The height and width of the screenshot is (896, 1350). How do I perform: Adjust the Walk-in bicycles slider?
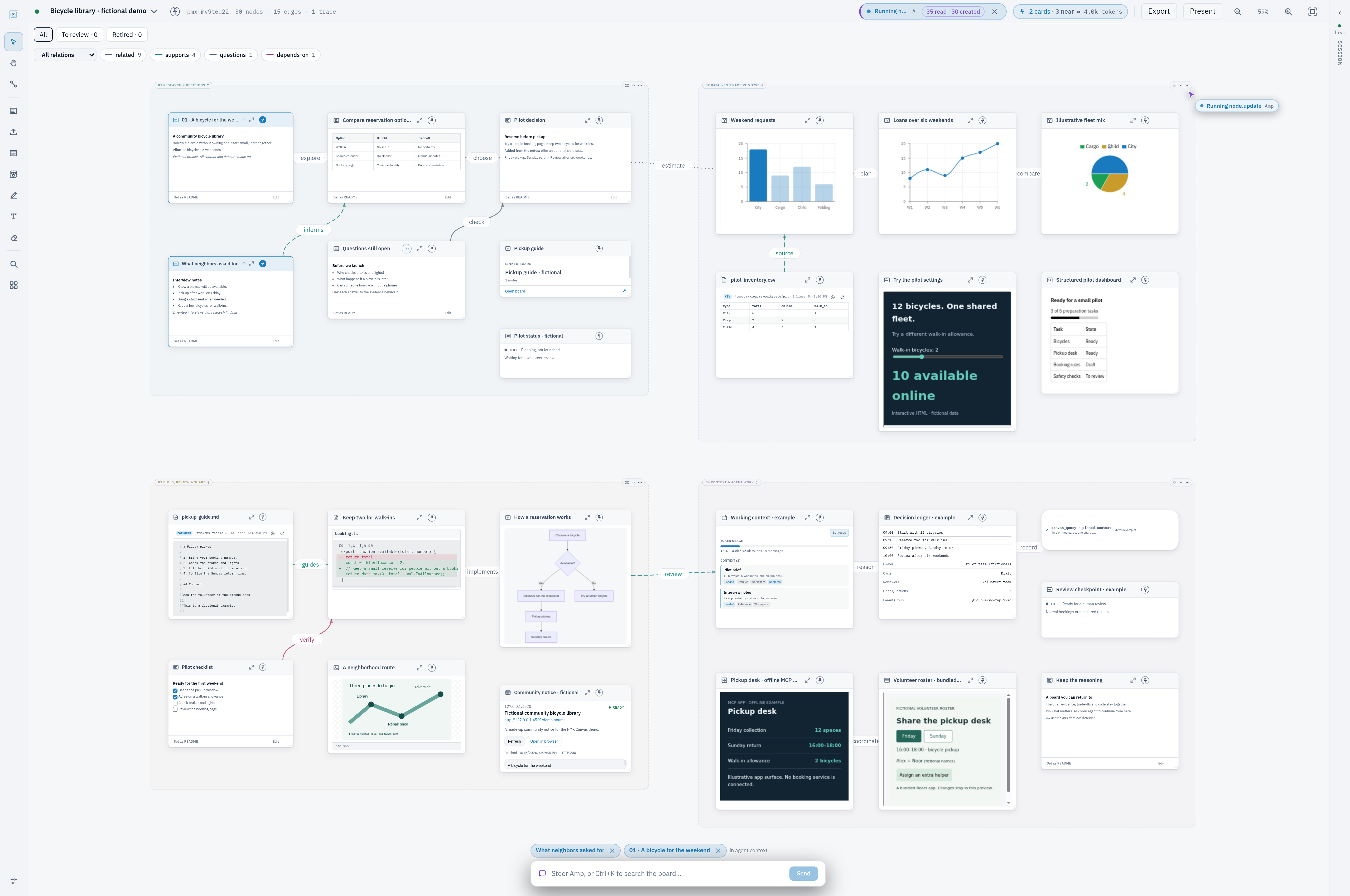point(947,357)
